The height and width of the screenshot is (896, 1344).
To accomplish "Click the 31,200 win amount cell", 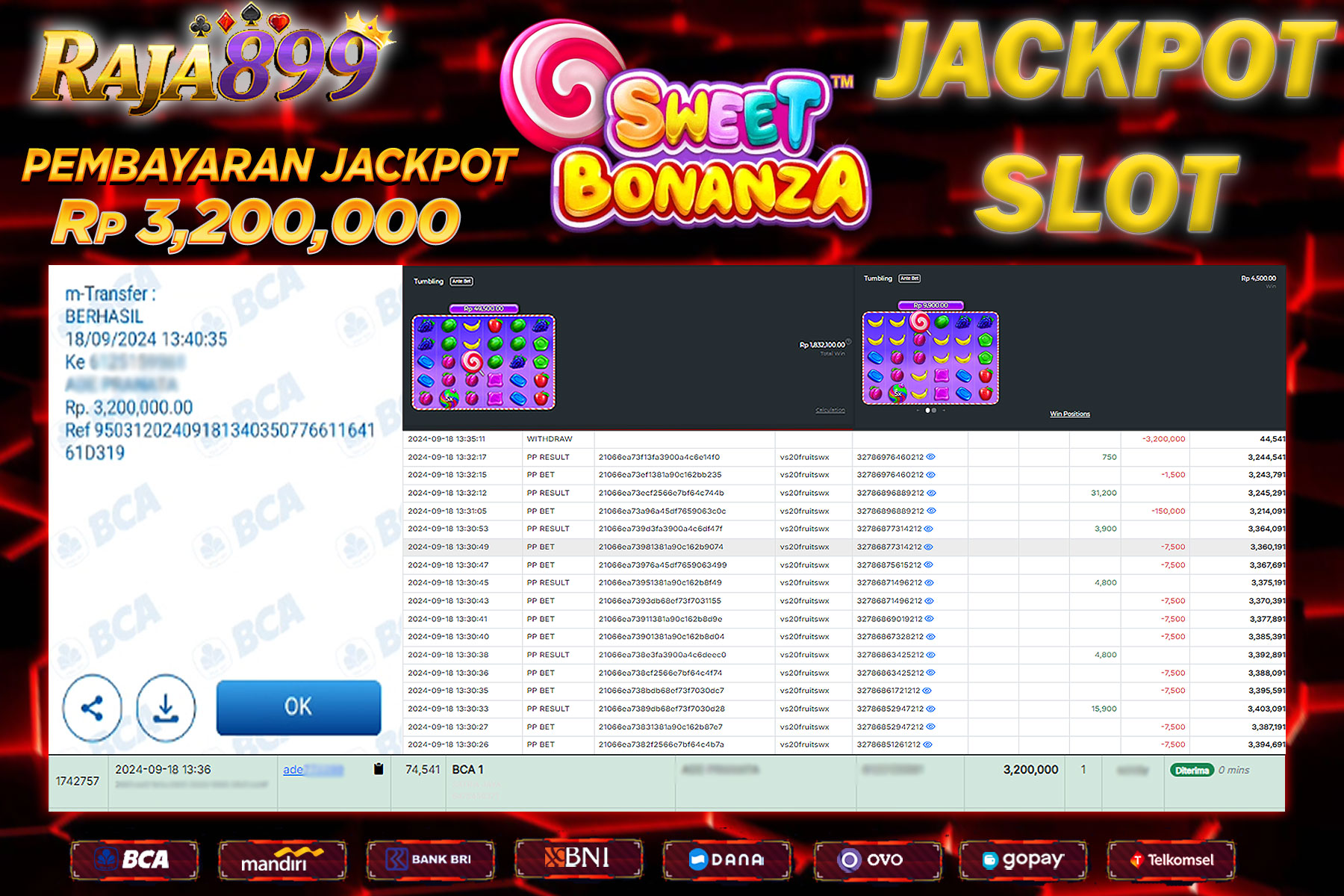I will pos(1104,493).
